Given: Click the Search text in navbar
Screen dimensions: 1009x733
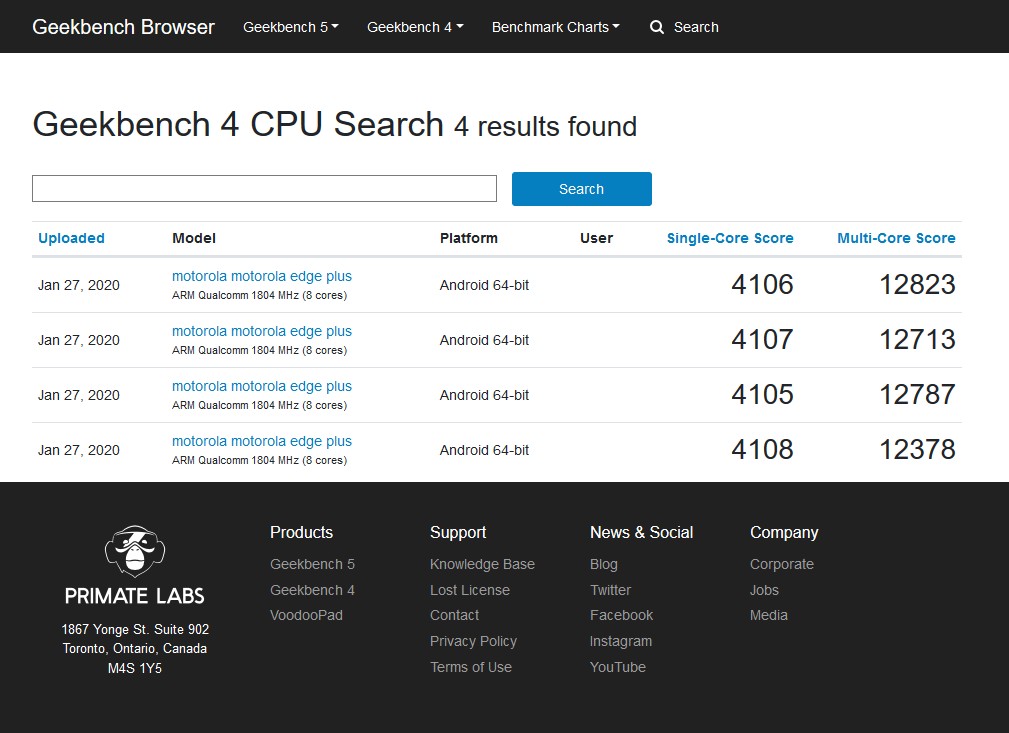Looking at the screenshot, I should click(x=696, y=27).
